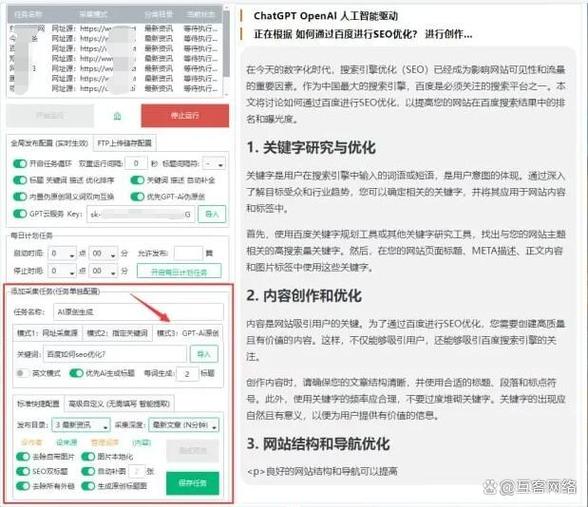Click the grayed-out start running button

point(50,116)
